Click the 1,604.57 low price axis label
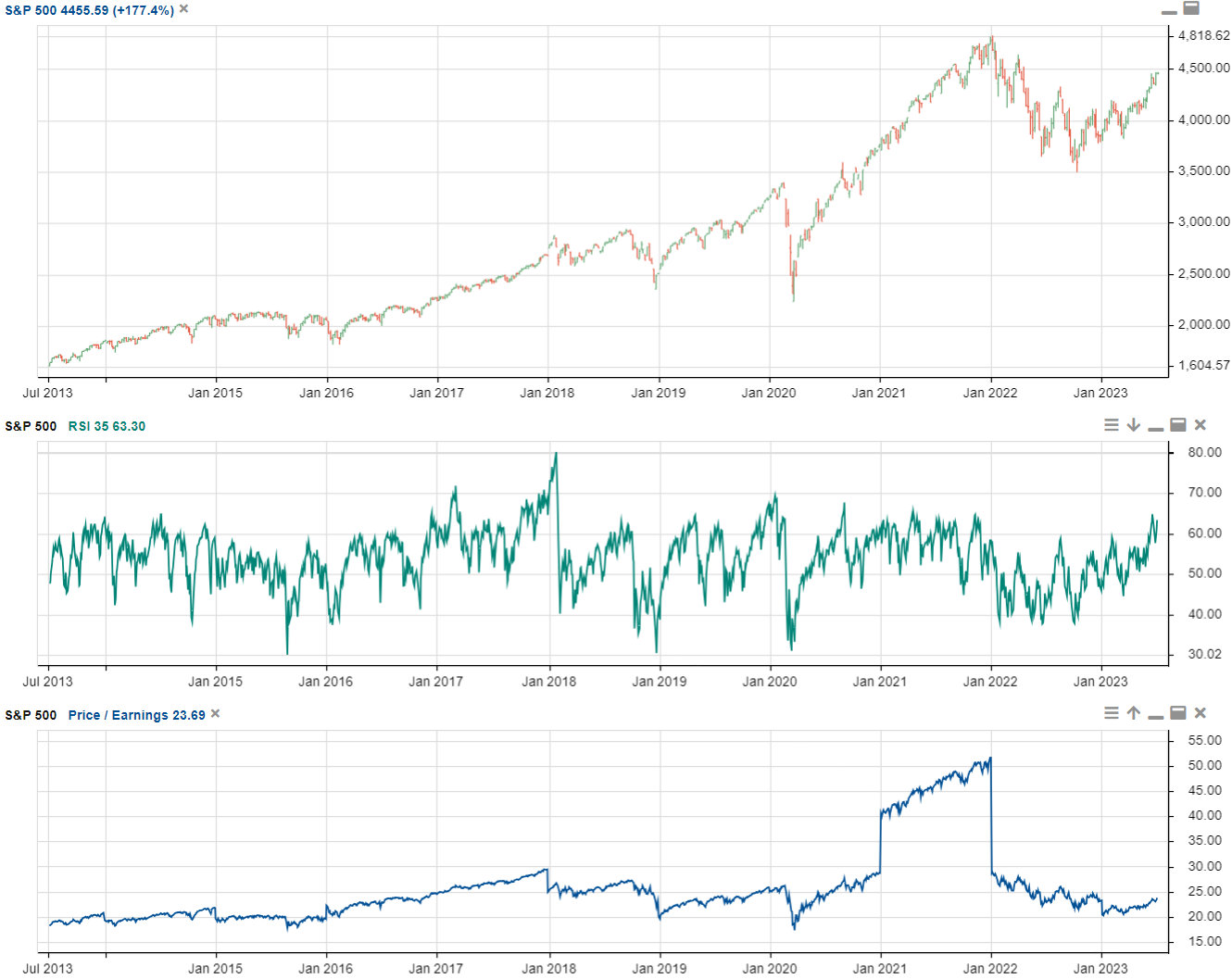 (1204, 366)
